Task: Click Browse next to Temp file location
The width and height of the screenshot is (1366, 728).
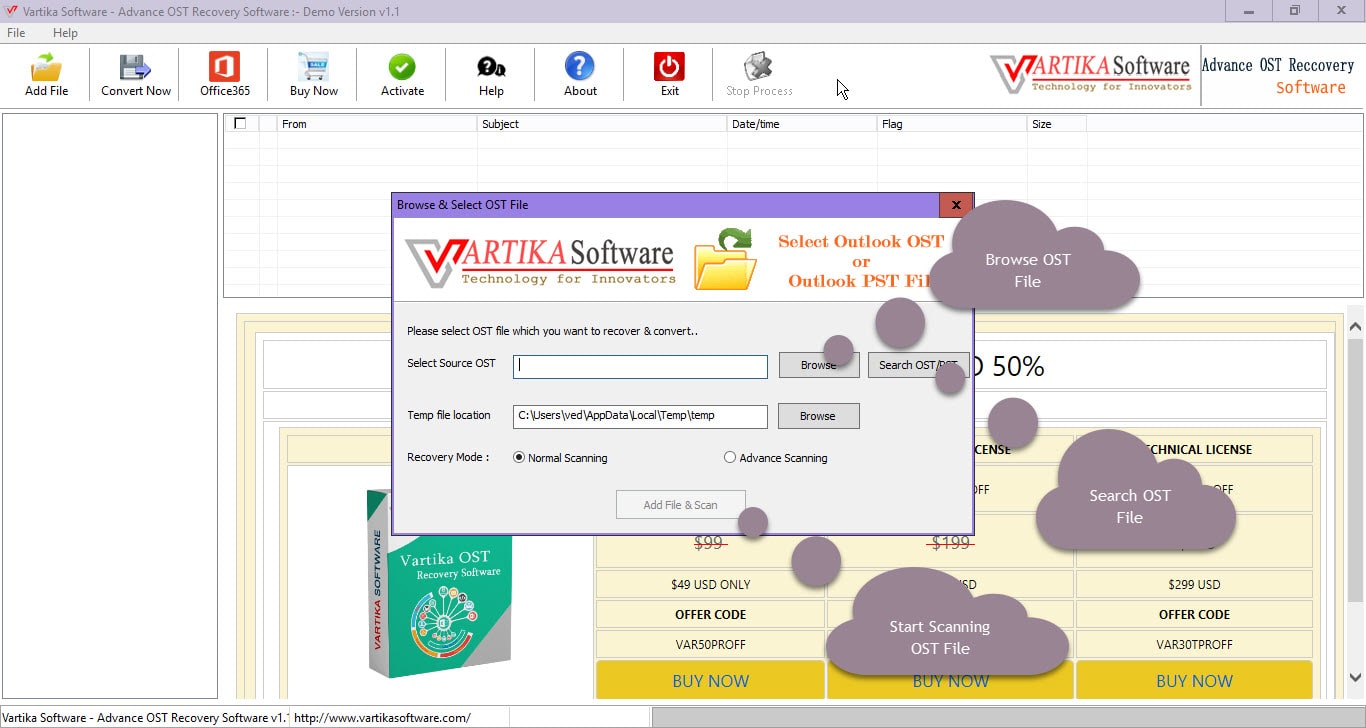Action: coord(818,416)
